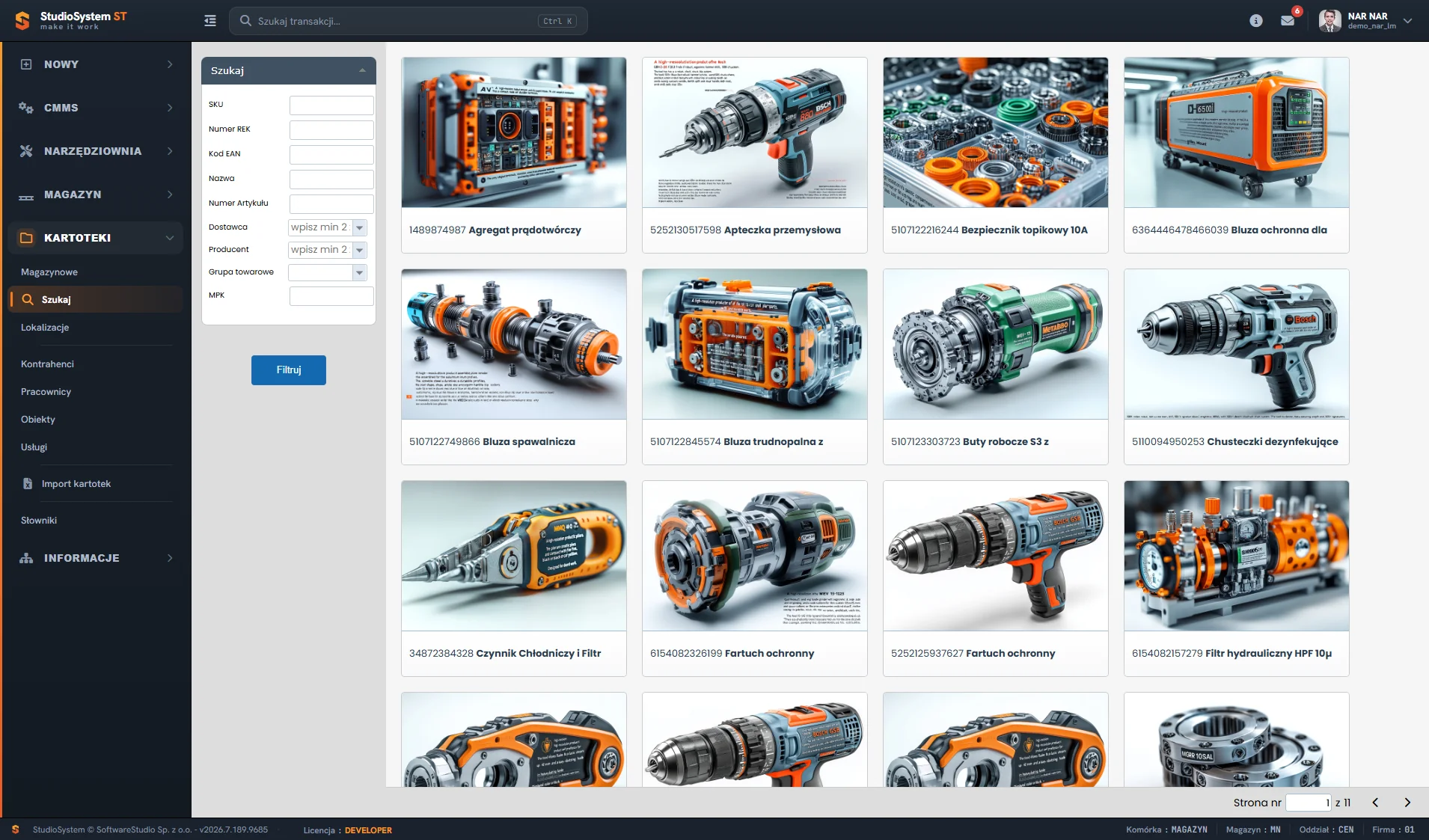Go to next page arrow
This screenshot has width=1429, height=840.
1407,803
